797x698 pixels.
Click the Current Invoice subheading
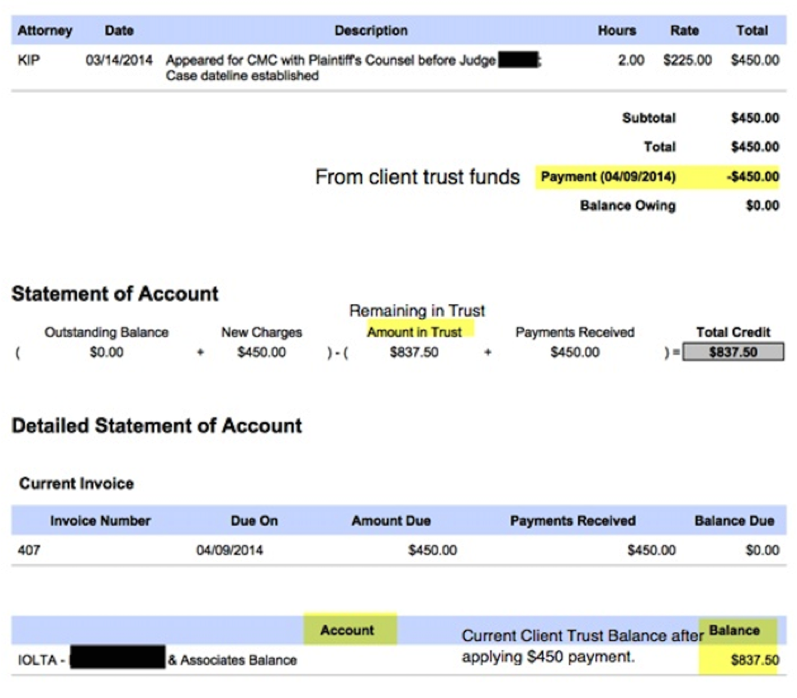point(76,483)
